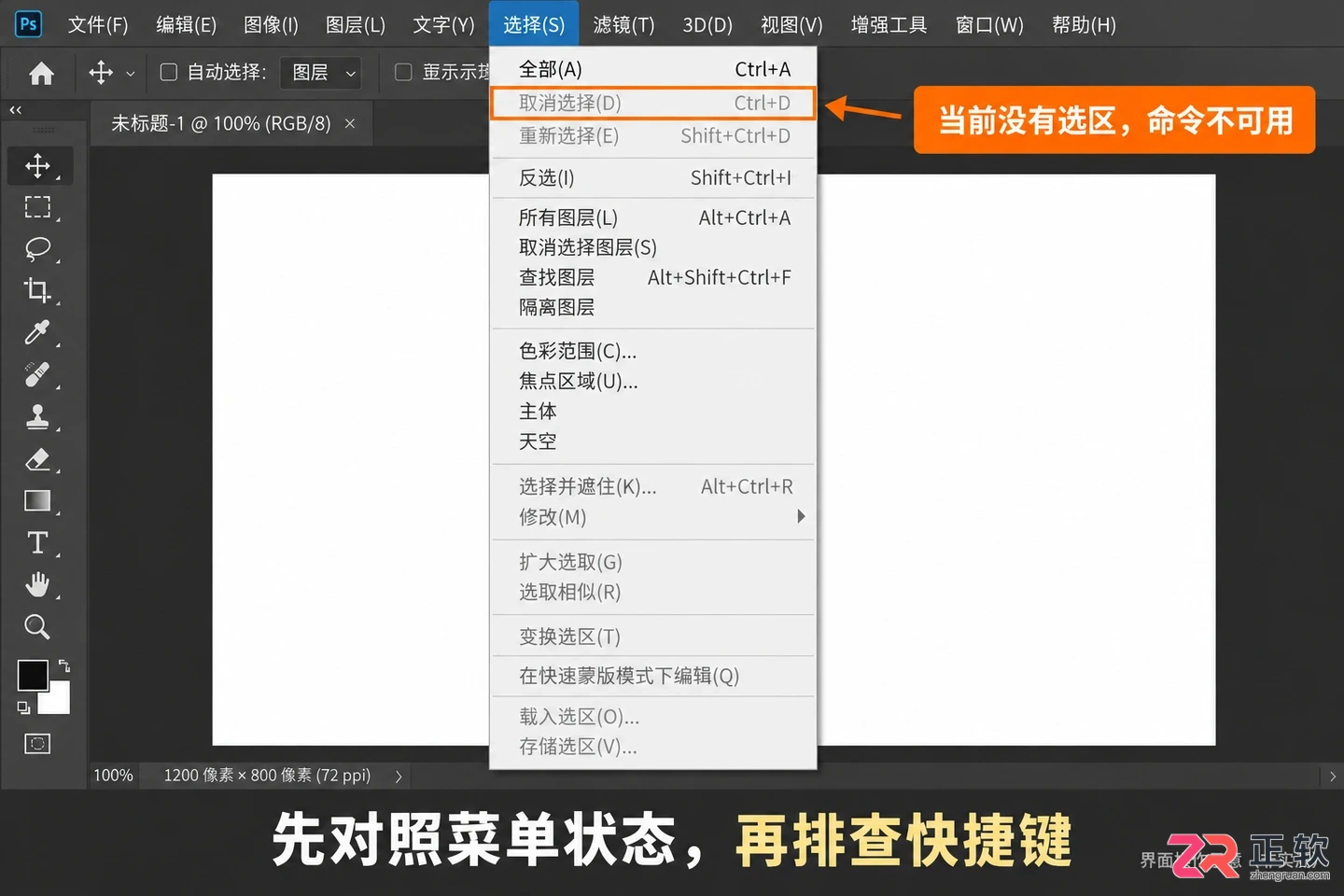Click 选择并遮住(K)... menu entry
The height and width of the screenshot is (896, 1344).
653,486
